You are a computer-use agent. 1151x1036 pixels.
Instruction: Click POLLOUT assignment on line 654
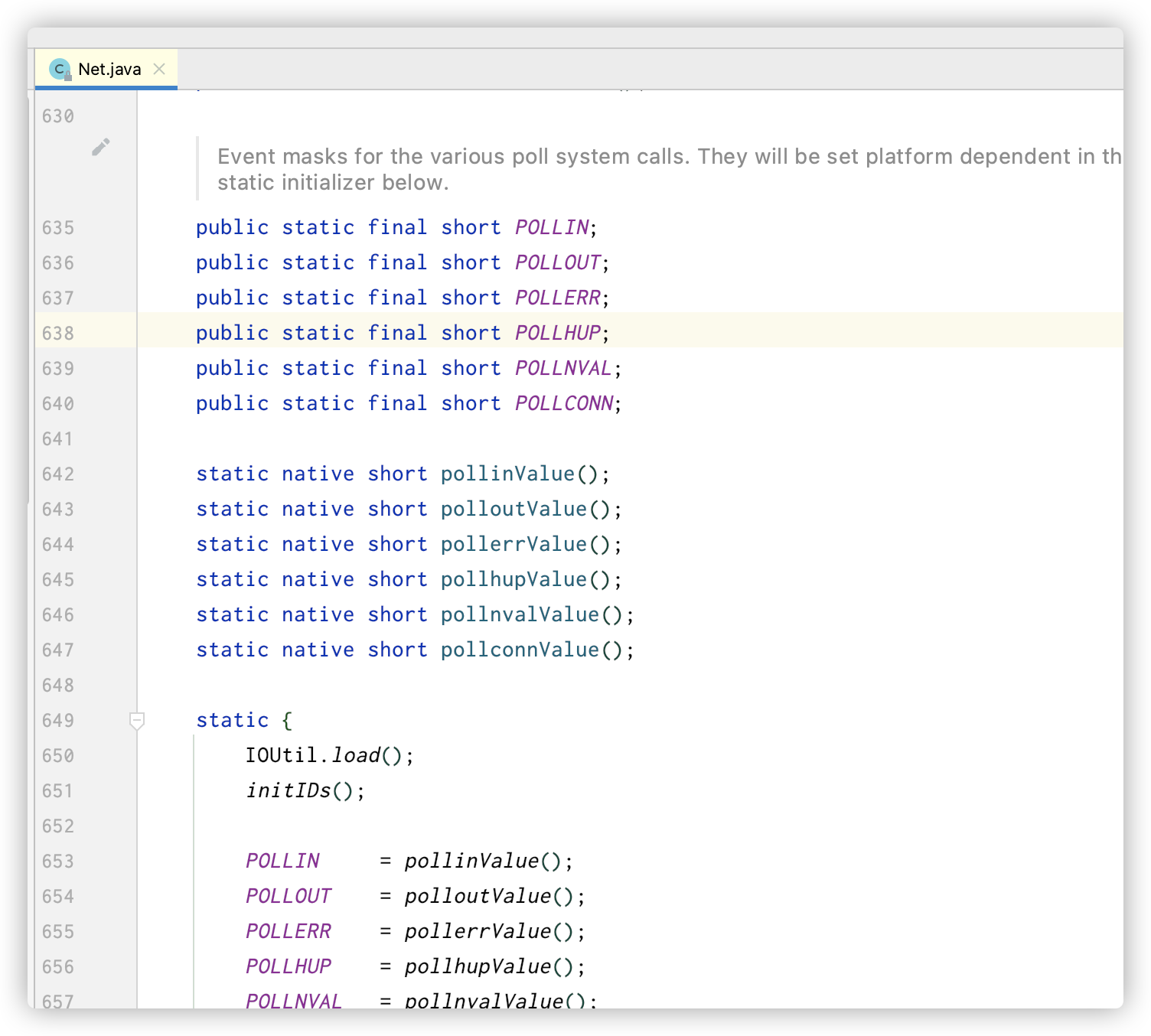(289, 896)
